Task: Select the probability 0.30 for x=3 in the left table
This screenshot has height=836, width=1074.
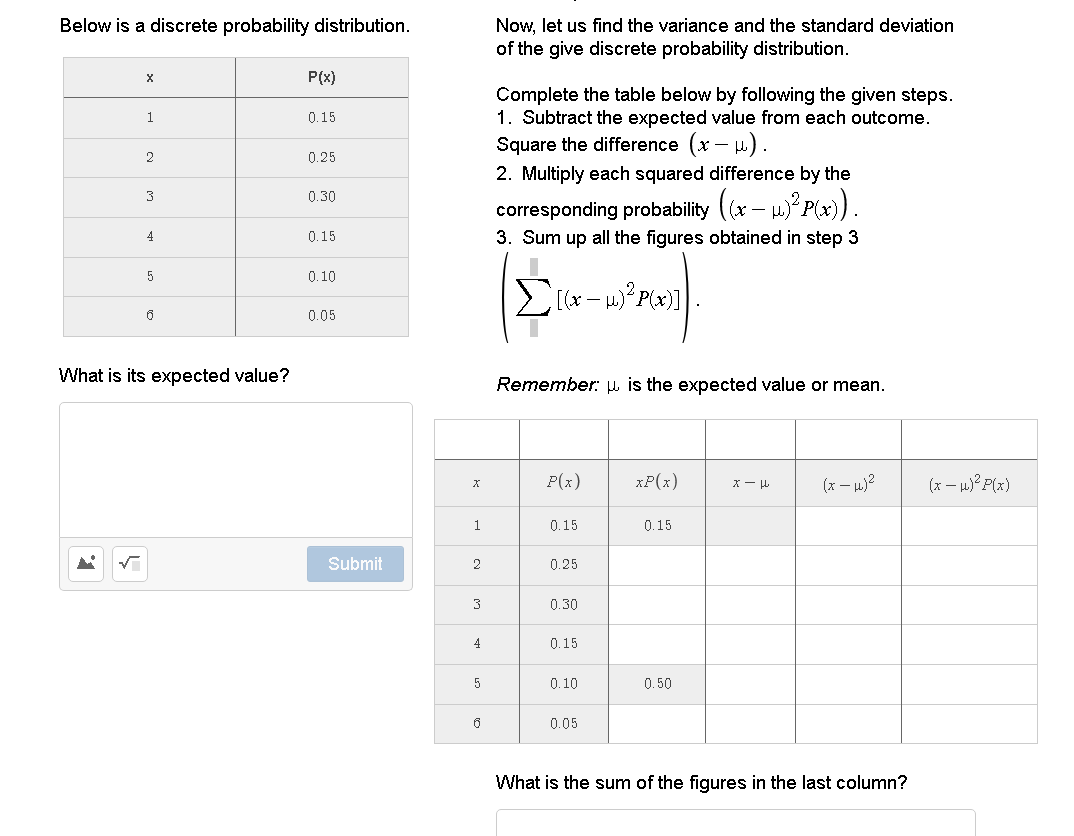Action: [x=321, y=196]
